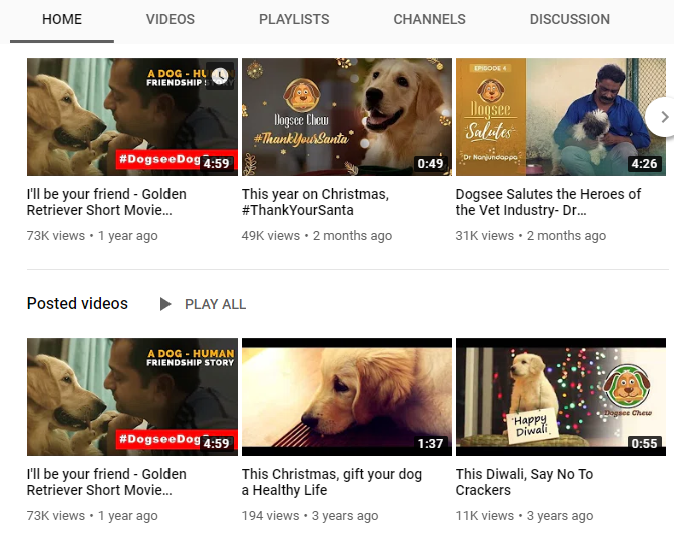Click the top-row title 'I'll be your friend - Golden Retriever'

click(x=107, y=202)
